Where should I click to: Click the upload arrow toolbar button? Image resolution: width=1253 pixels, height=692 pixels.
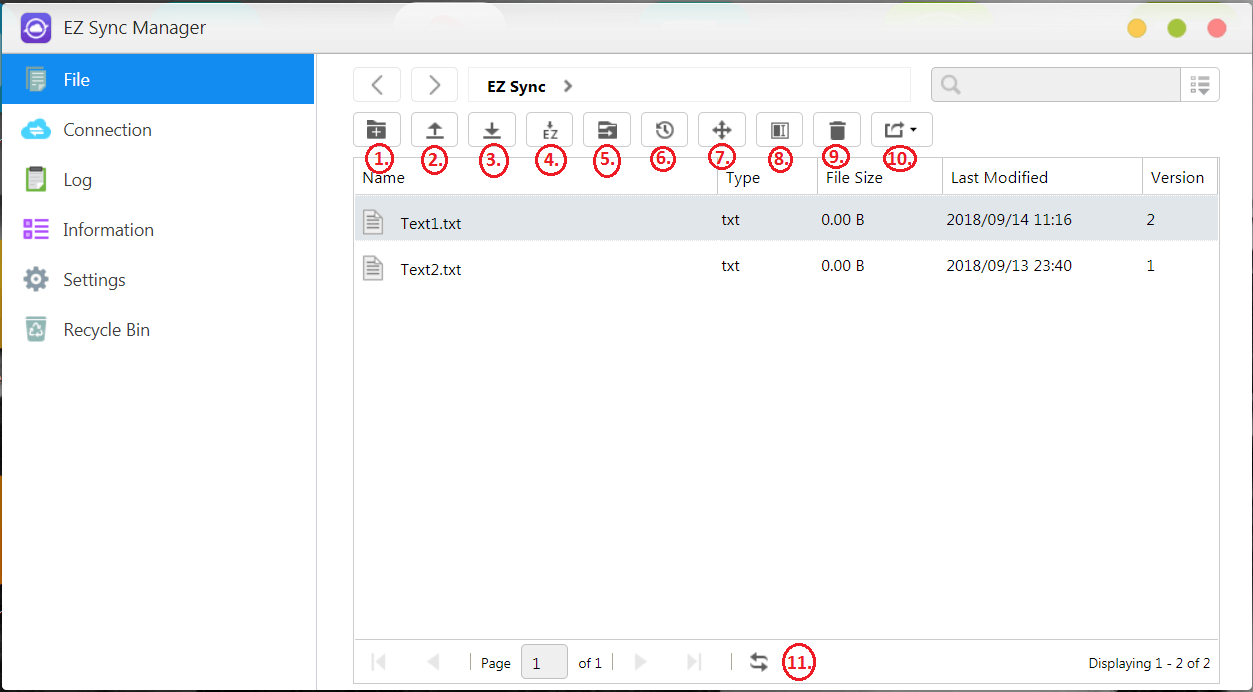coord(434,130)
